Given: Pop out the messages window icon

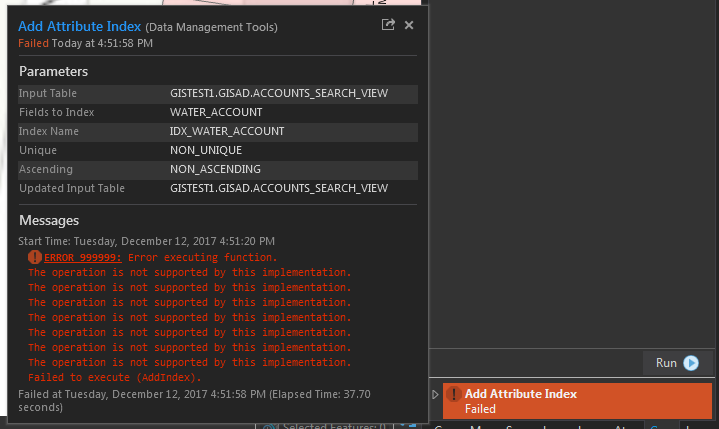Looking at the screenshot, I should pos(388,25).
